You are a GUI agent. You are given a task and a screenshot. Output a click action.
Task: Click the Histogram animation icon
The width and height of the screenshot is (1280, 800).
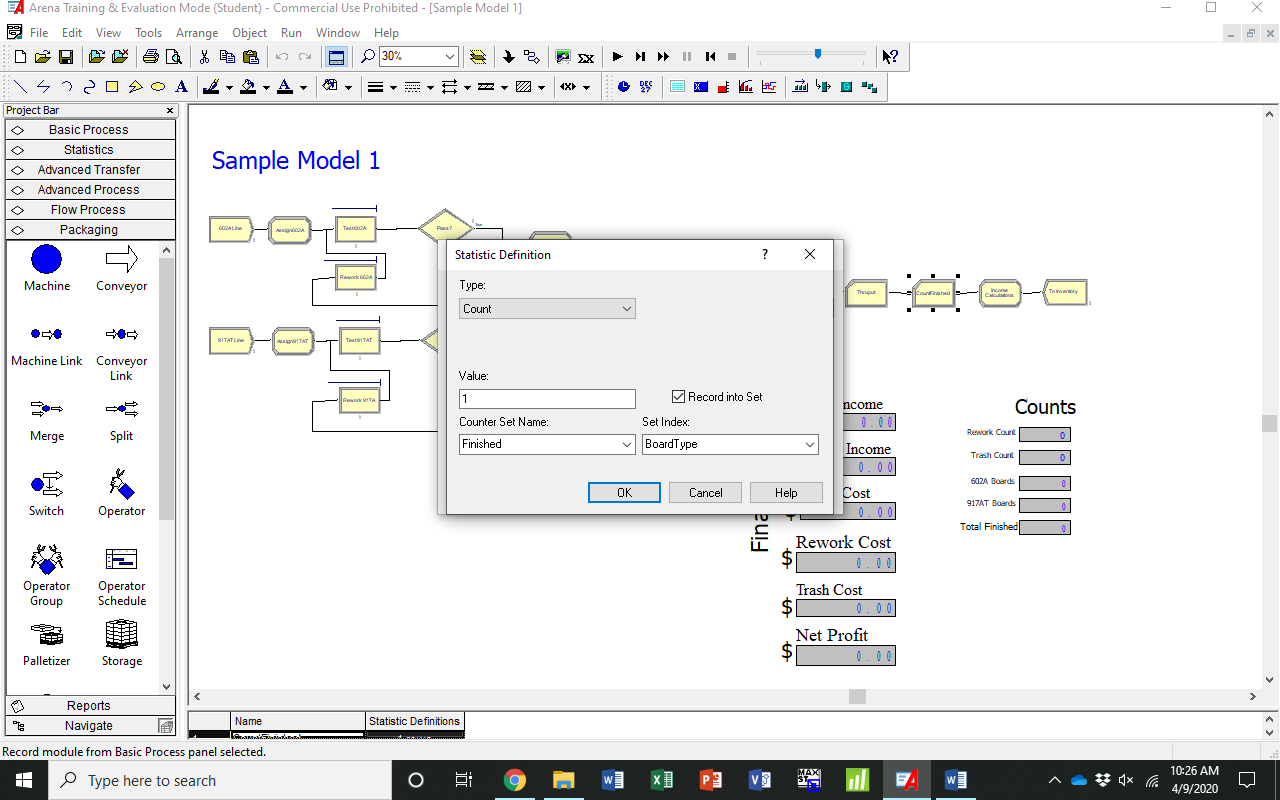[746, 87]
